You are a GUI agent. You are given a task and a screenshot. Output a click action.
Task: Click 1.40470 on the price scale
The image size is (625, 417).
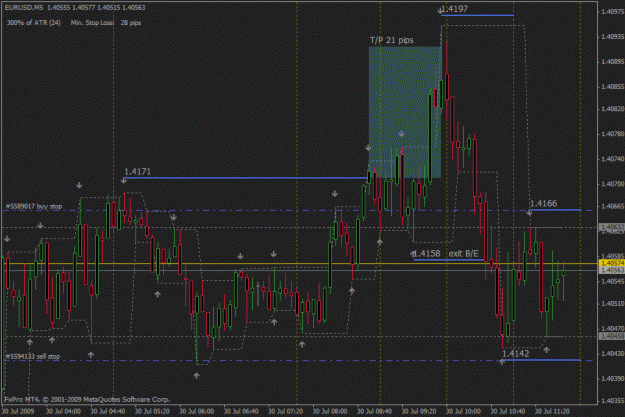click(612, 328)
